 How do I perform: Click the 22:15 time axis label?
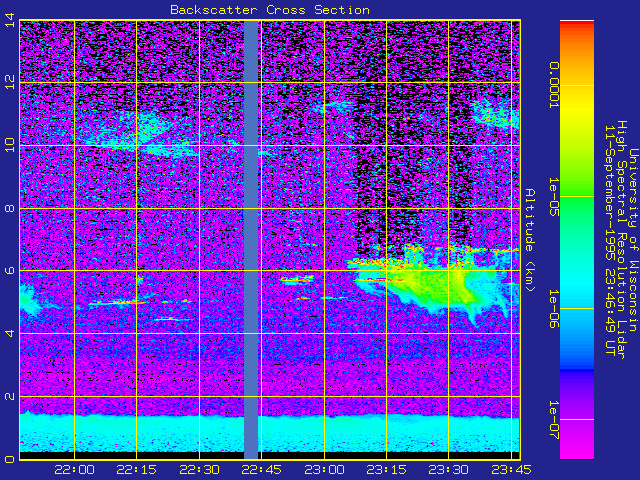pos(137,470)
